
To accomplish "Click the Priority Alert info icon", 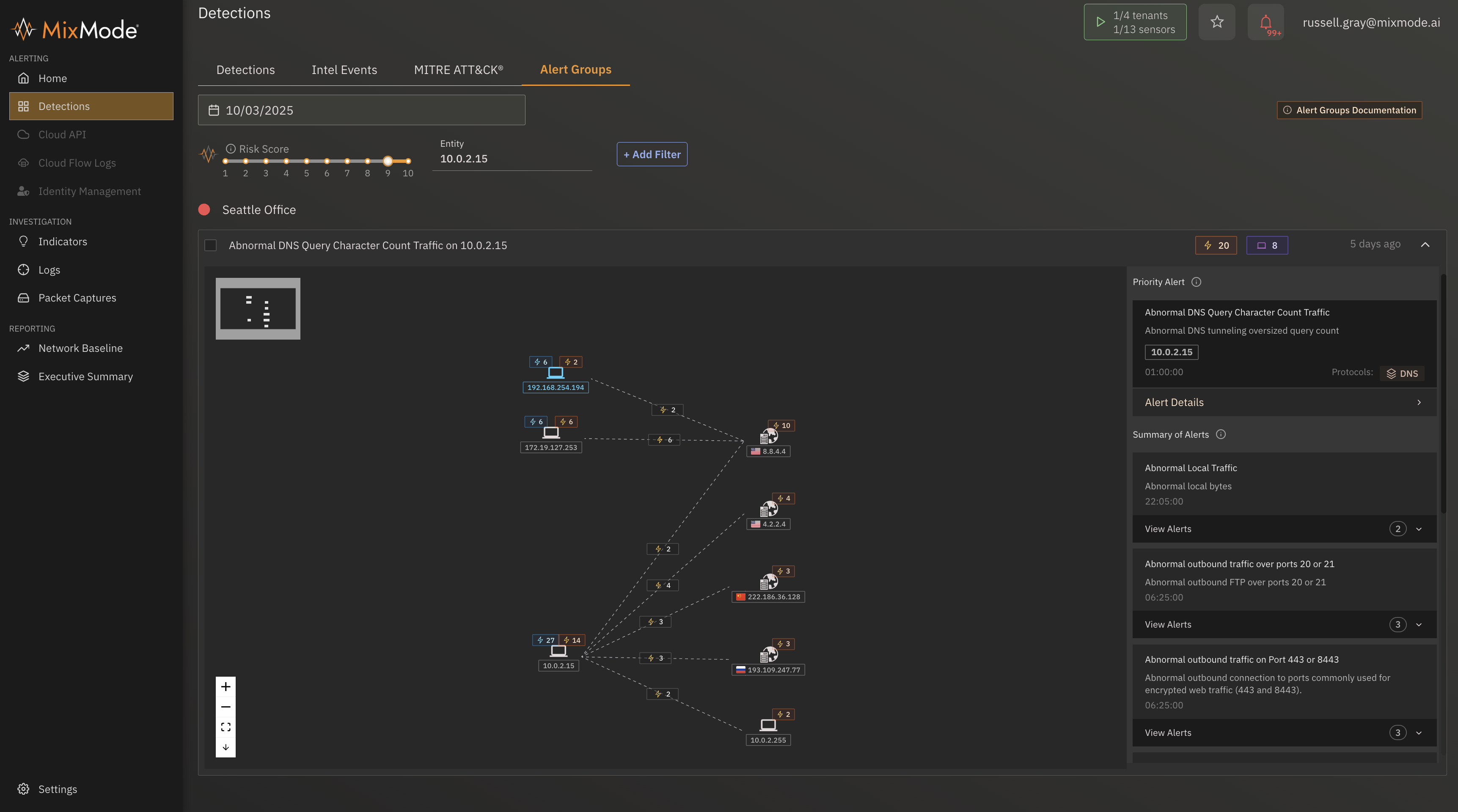I will 1196,282.
